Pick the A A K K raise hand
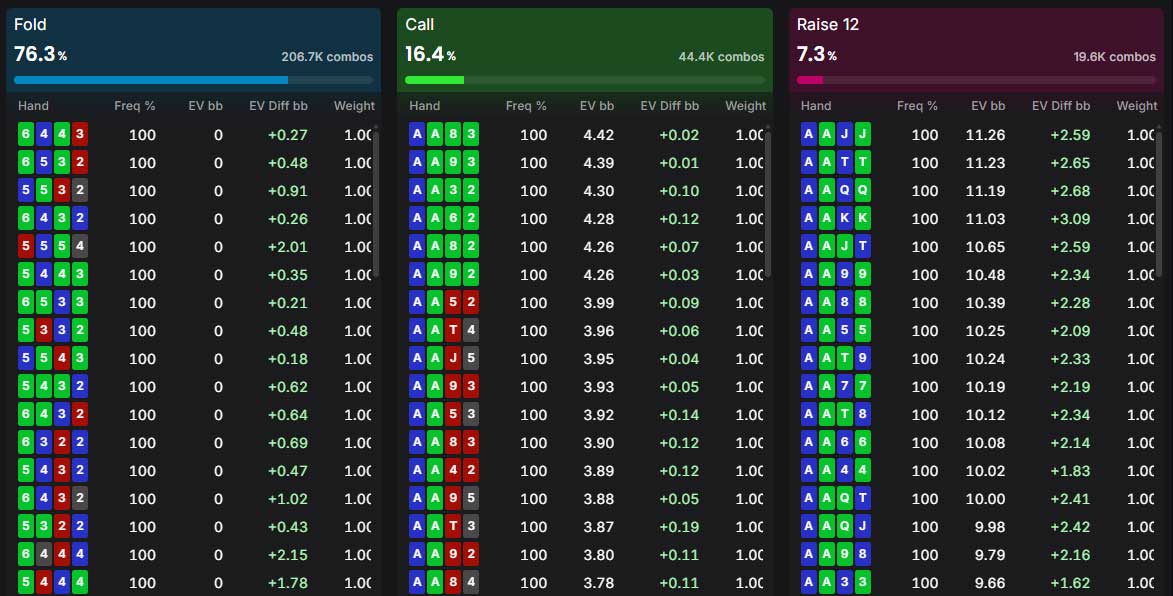 836,218
